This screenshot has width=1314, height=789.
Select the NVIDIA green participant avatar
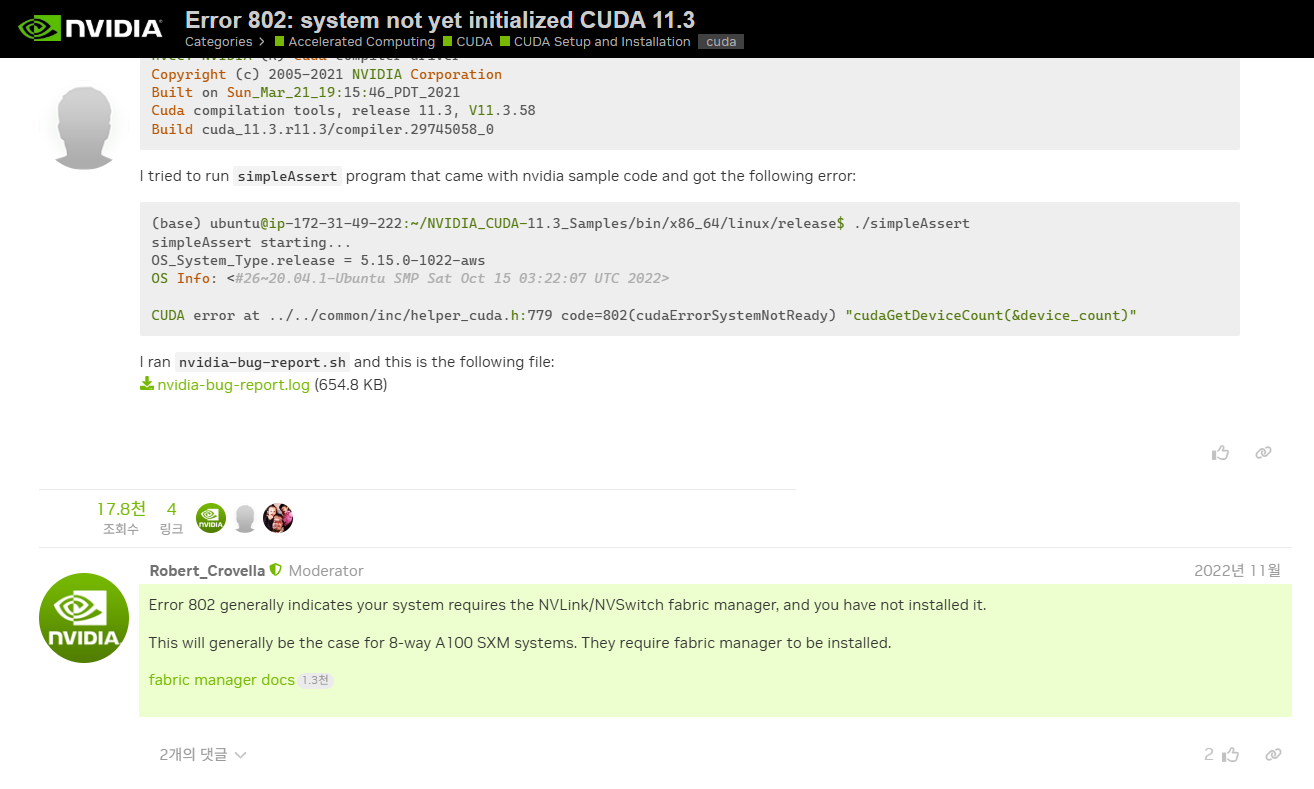(x=211, y=518)
